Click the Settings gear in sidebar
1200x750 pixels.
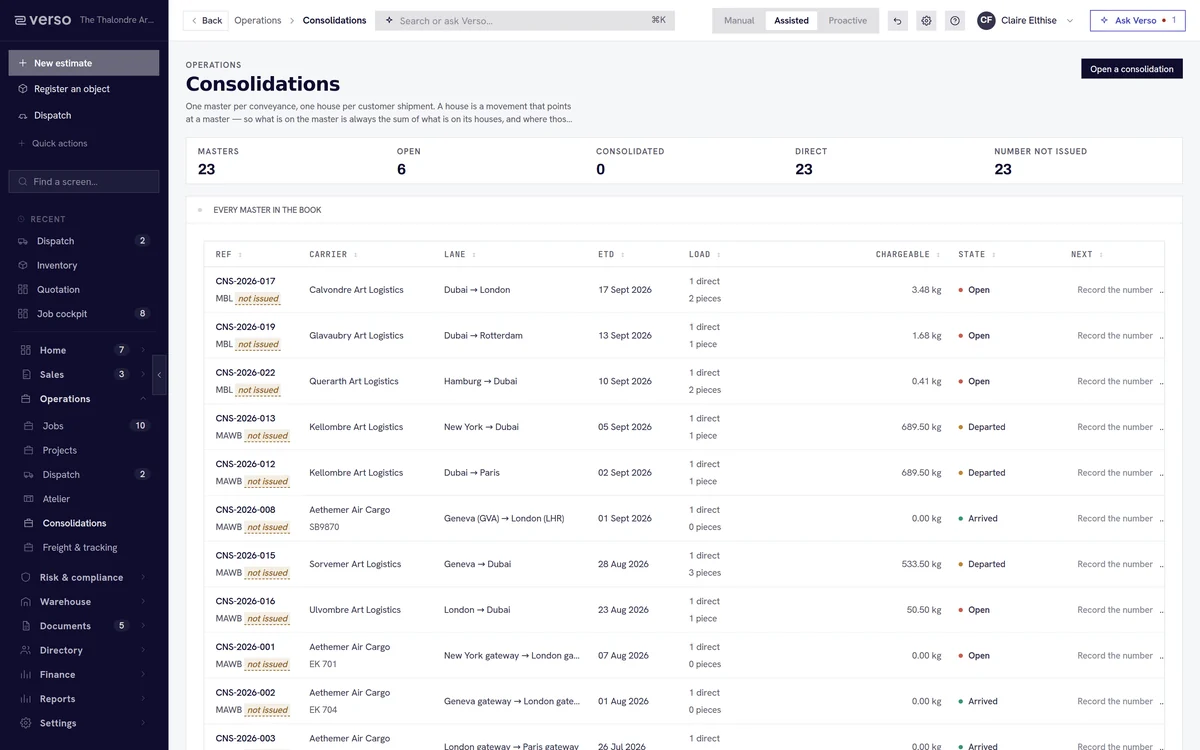pos(26,723)
